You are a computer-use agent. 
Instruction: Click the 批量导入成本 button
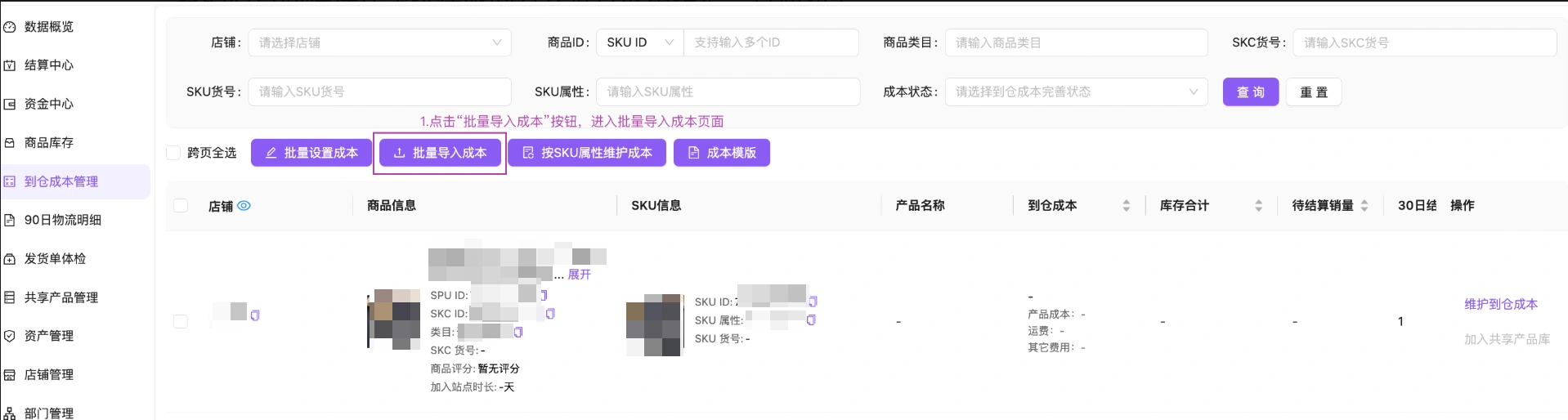(x=440, y=153)
